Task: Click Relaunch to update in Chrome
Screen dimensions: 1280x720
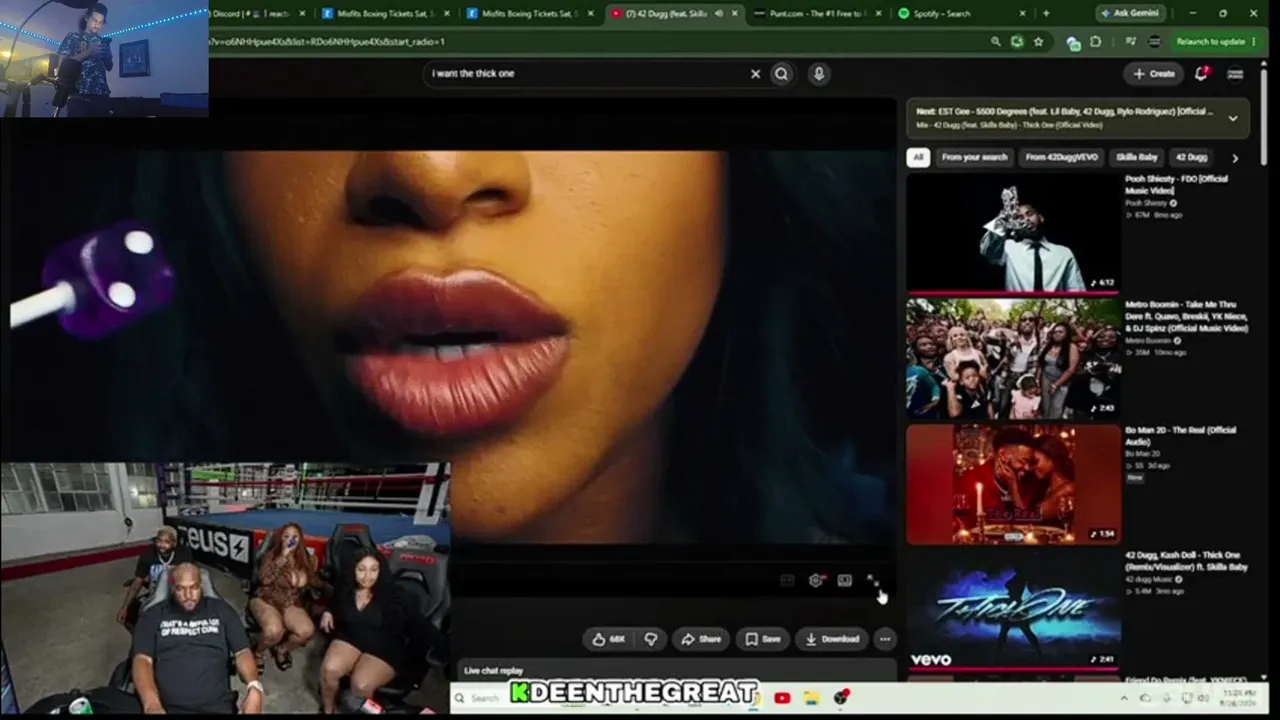Action: coord(1210,42)
